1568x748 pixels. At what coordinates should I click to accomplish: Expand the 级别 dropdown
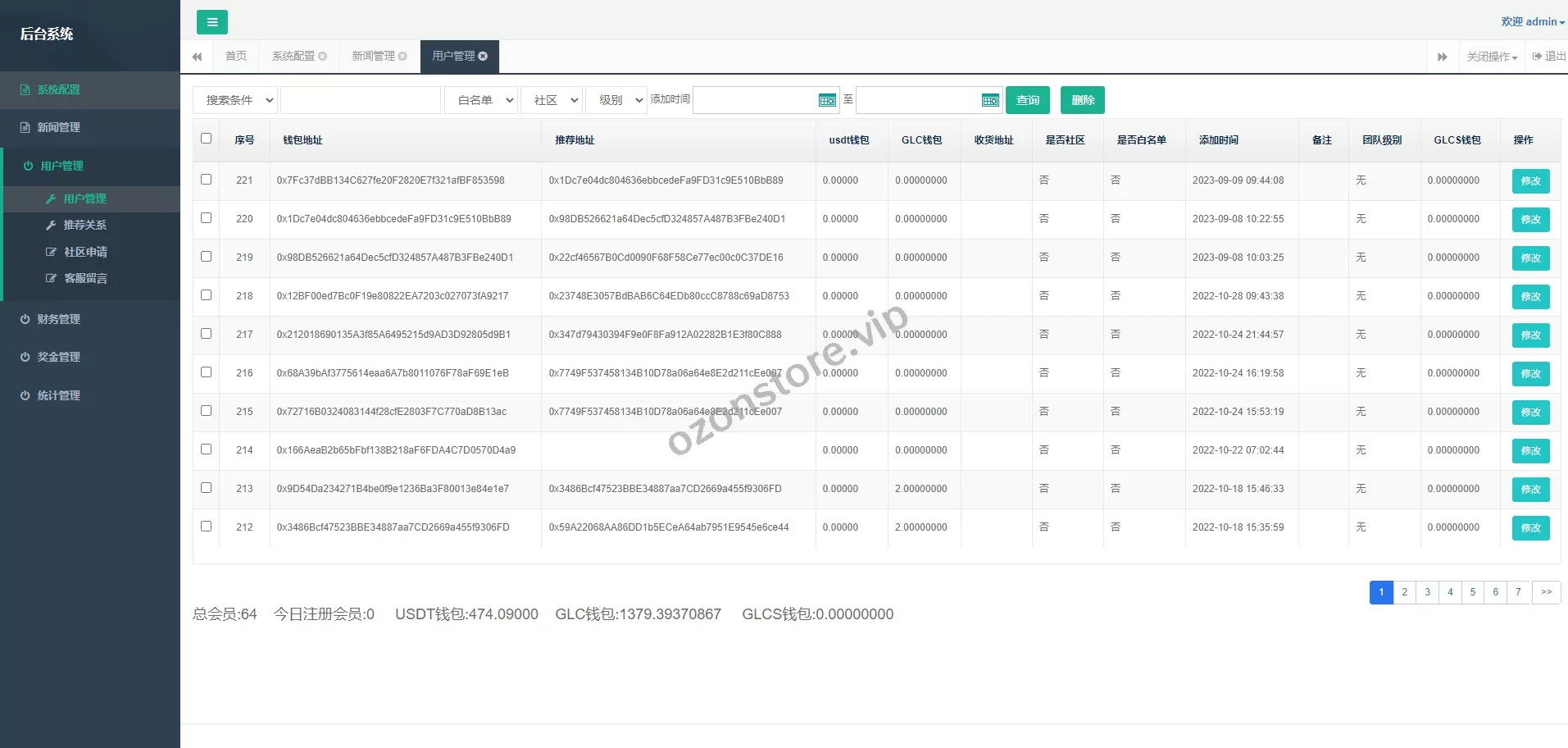pos(616,100)
